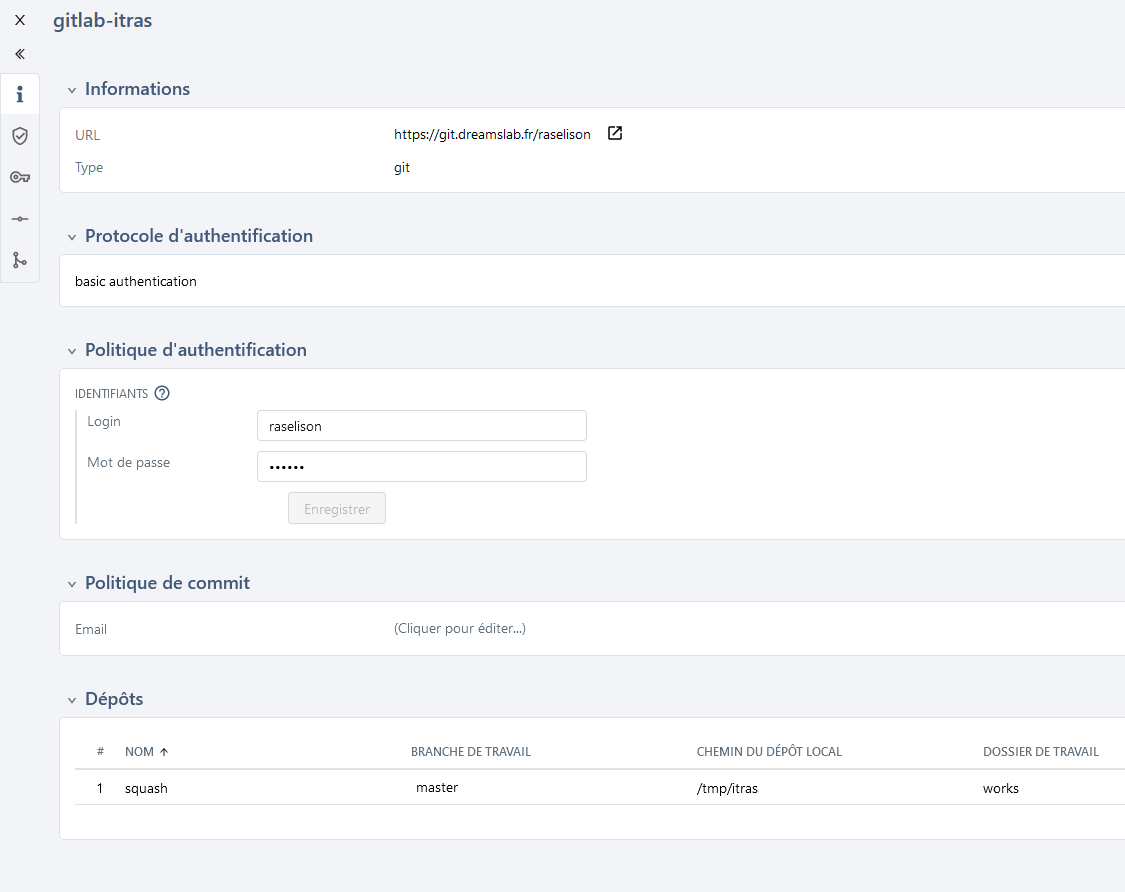The height and width of the screenshot is (892, 1125).
Task: Open repositories view via the branch icon
Action: click(19, 260)
